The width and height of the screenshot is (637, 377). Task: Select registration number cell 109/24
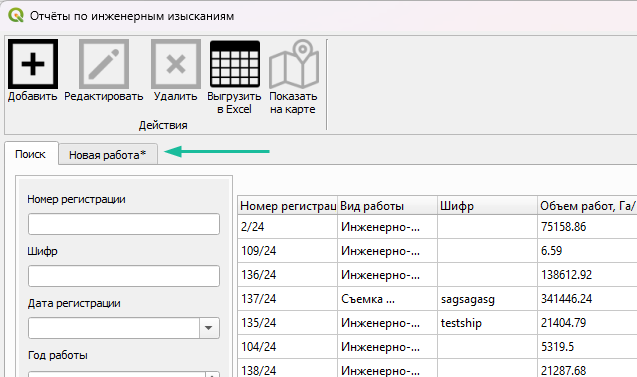coord(288,251)
